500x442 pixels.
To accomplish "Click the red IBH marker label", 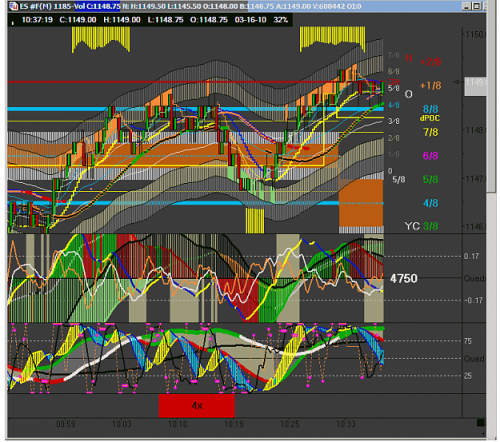I will pos(394,82).
